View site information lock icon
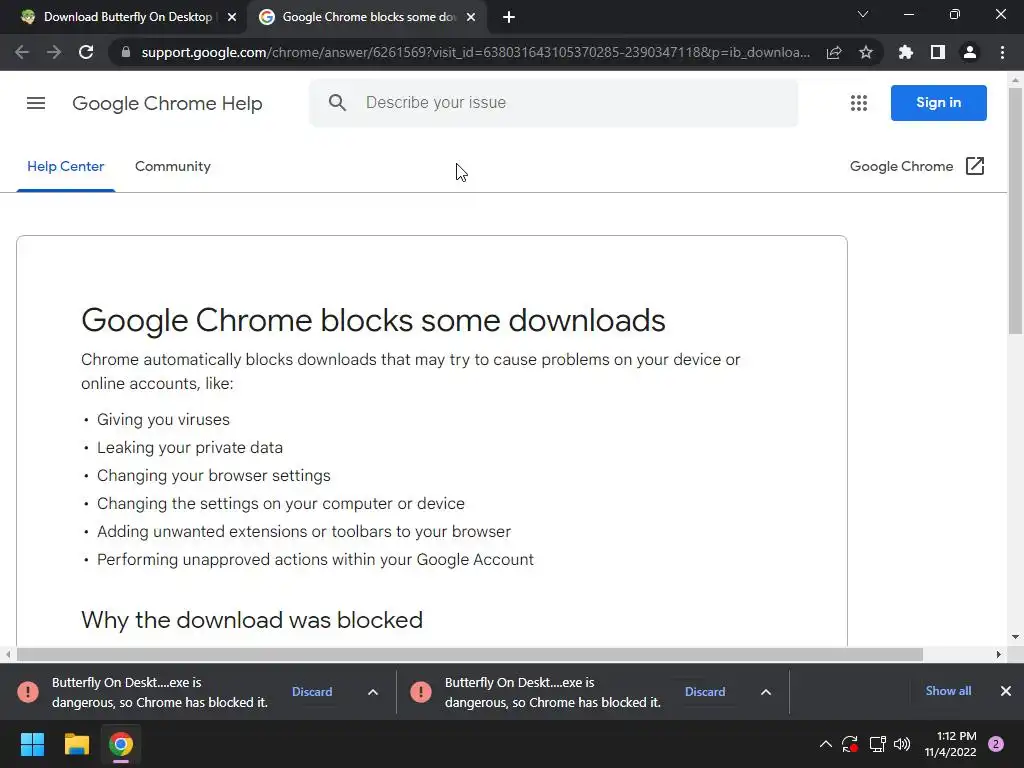Image resolution: width=1024 pixels, height=768 pixels. click(x=126, y=52)
